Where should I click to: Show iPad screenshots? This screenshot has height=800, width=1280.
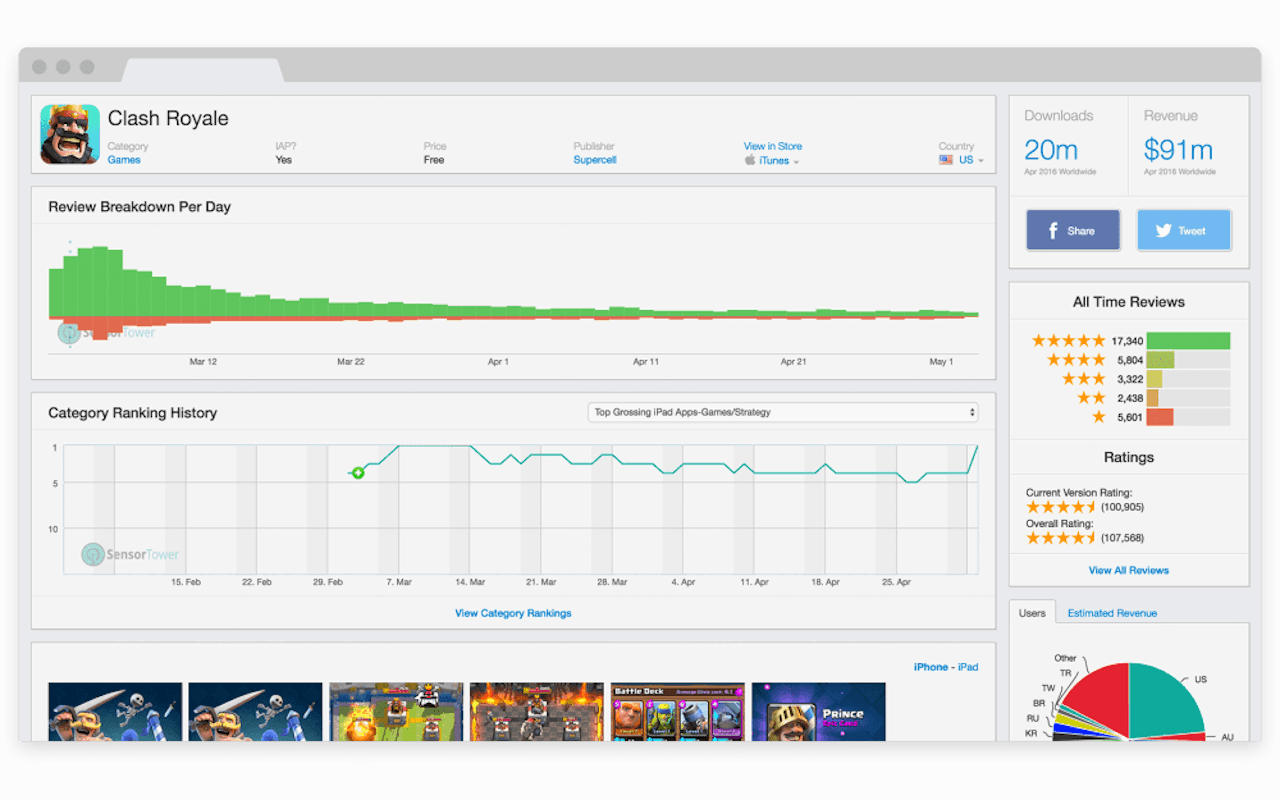(968, 667)
